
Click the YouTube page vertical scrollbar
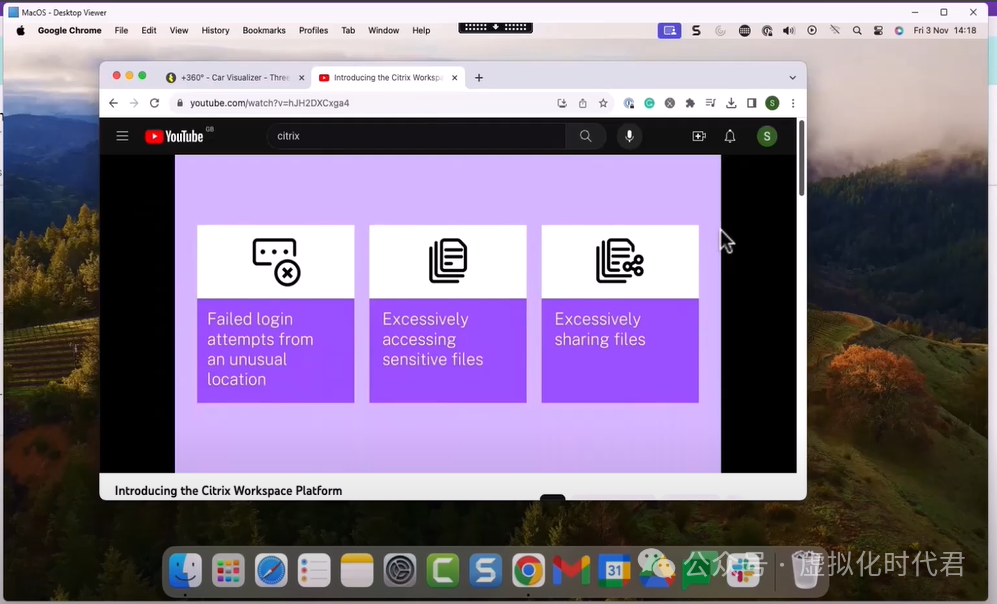pyautogui.click(x=801, y=158)
